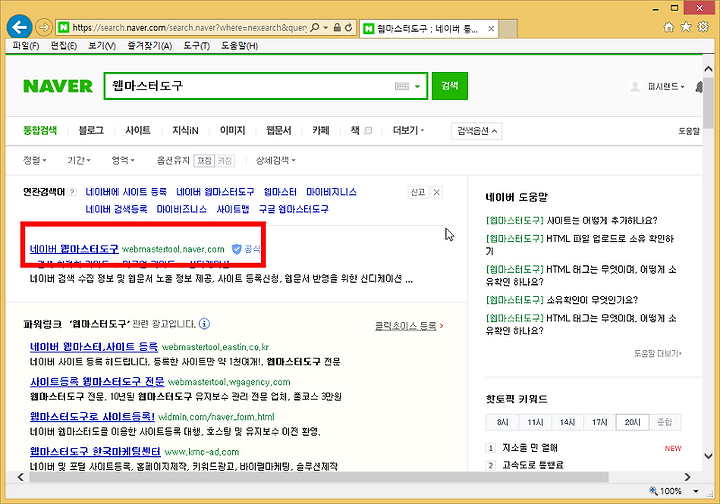The height and width of the screenshot is (504, 720).
Task: Click the lock security icon in address bar
Action: [337, 28]
